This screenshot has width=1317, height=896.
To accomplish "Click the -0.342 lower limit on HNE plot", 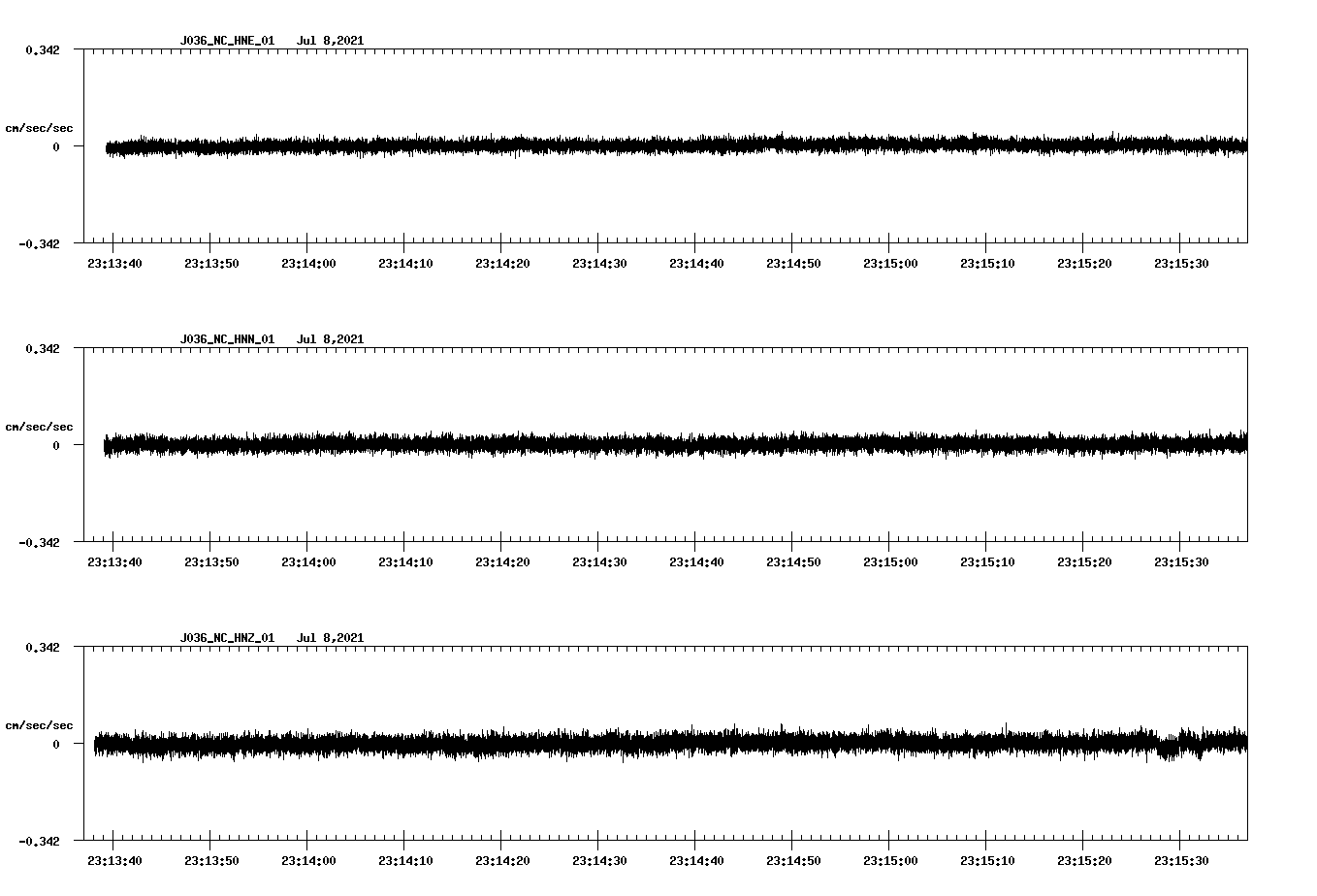I will [x=39, y=243].
